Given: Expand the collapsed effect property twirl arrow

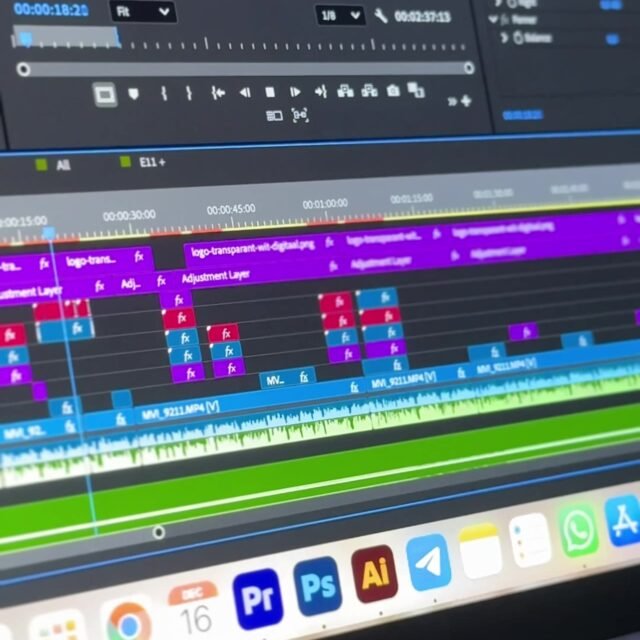Looking at the screenshot, I should pos(504,38).
